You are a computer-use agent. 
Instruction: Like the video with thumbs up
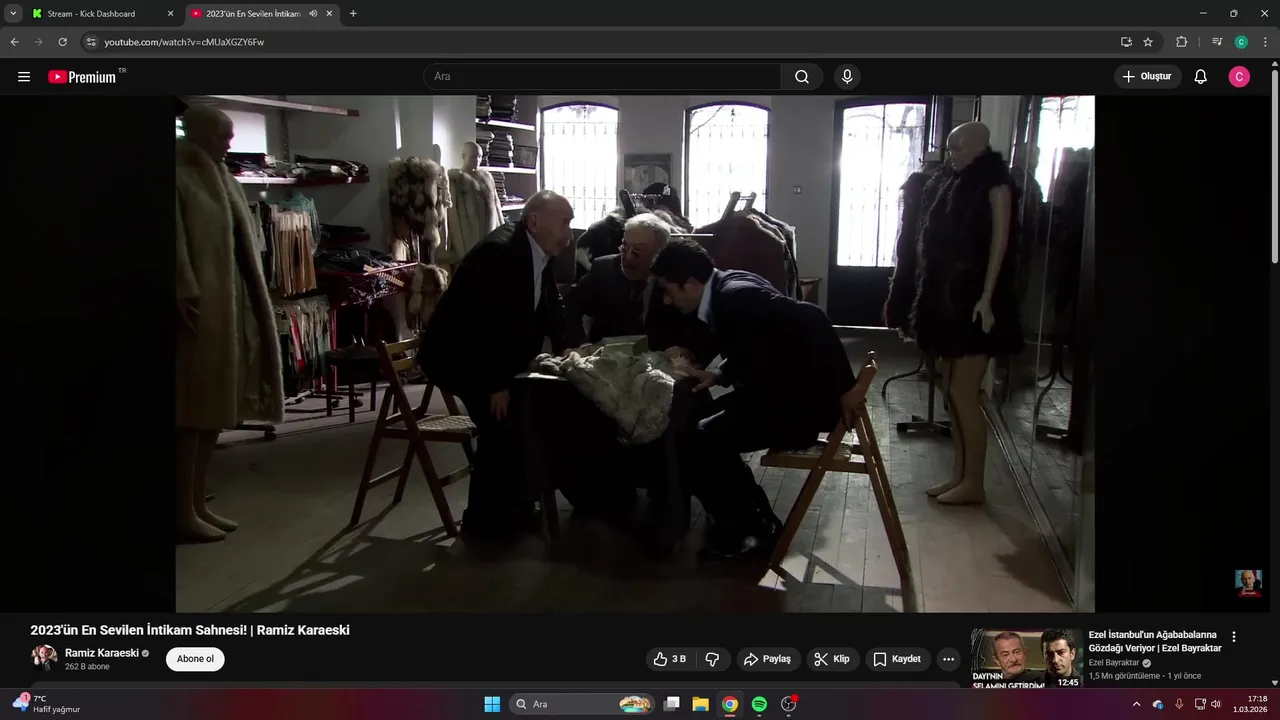[670, 659]
